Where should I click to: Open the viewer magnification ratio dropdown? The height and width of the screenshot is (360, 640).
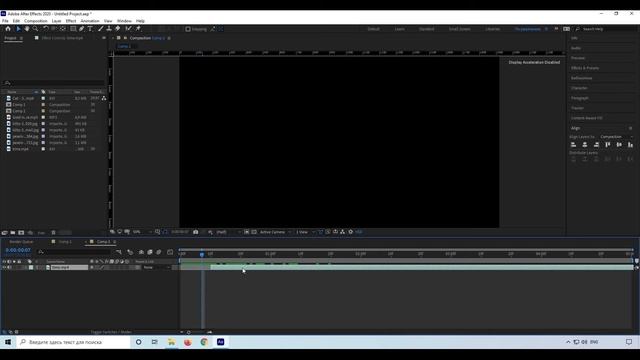(x=142, y=232)
